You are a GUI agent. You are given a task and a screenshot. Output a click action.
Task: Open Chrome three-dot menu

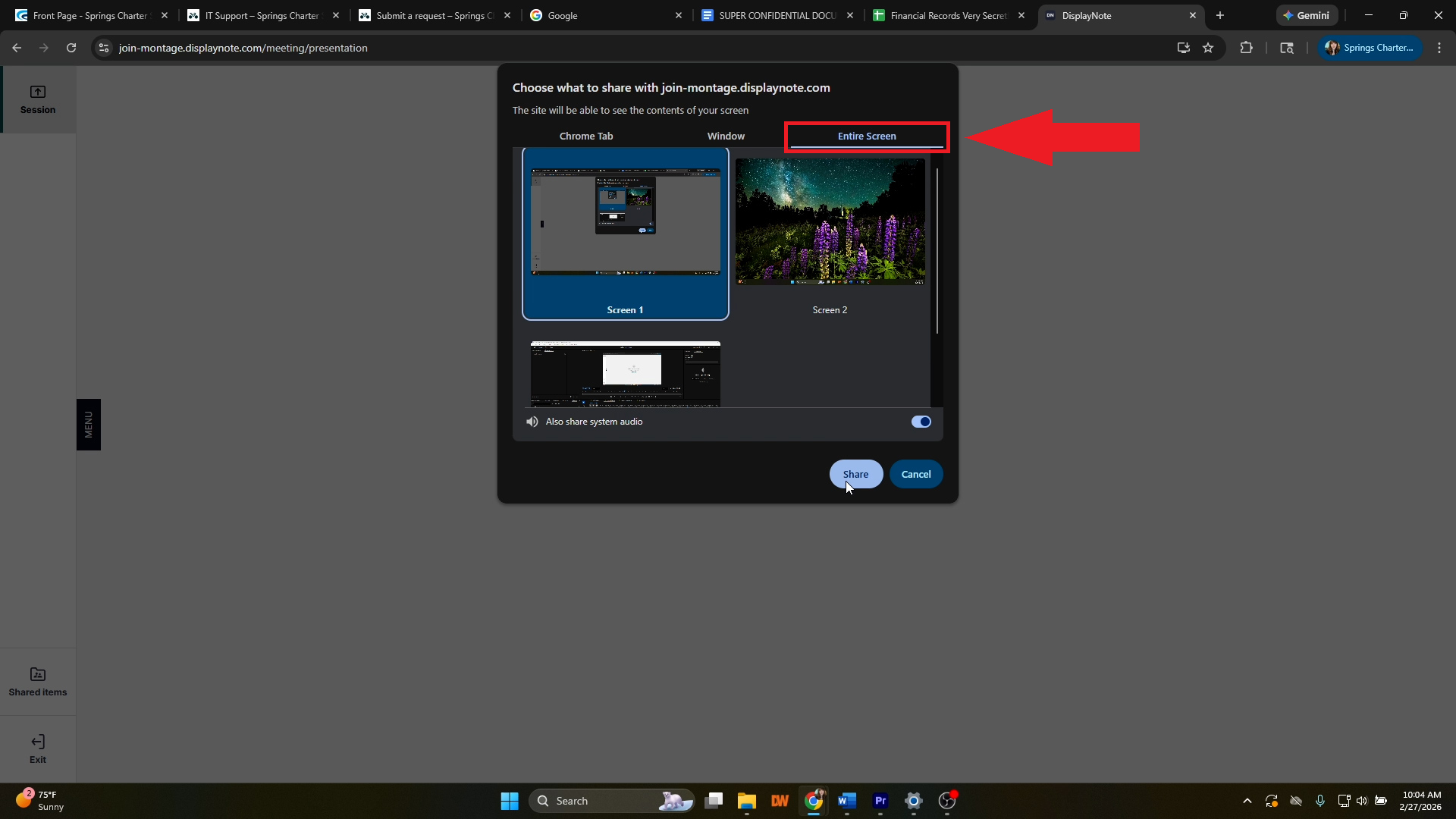click(x=1439, y=48)
